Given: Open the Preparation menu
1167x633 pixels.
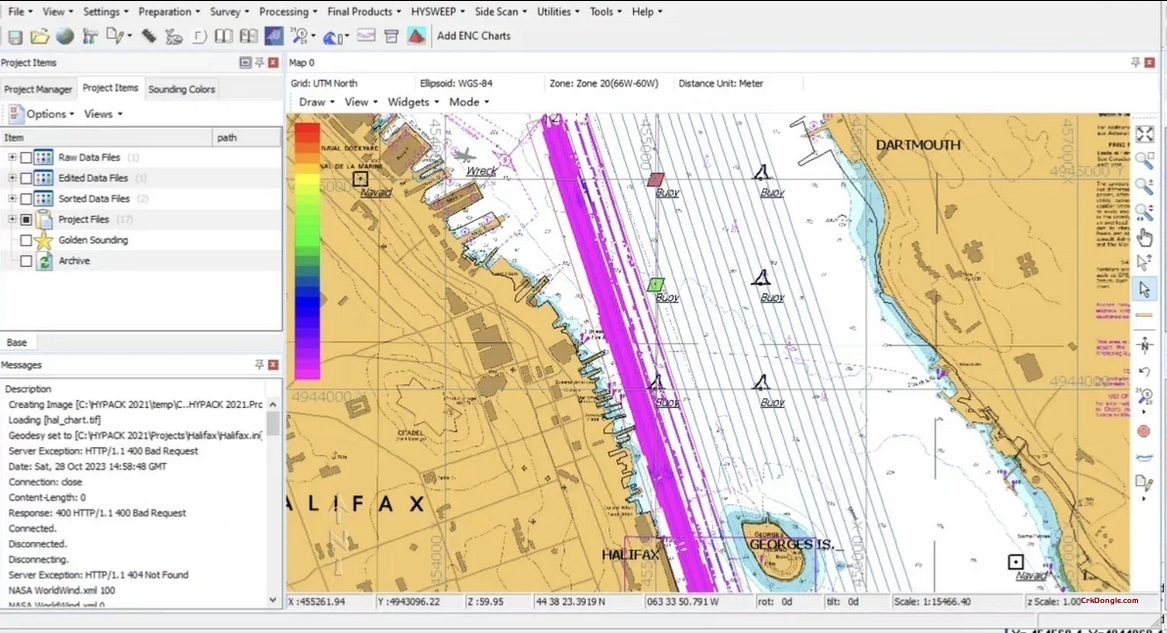Looking at the screenshot, I should coord(169,12).
